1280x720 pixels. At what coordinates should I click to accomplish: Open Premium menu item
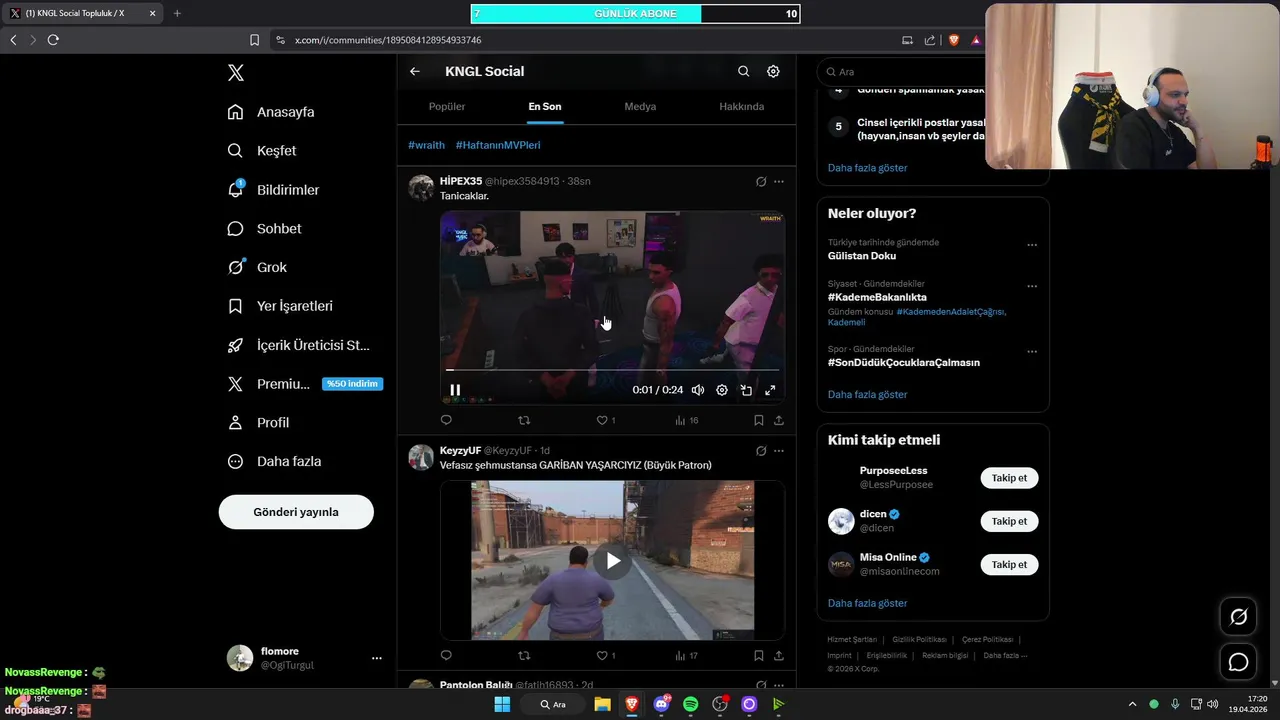305,384
